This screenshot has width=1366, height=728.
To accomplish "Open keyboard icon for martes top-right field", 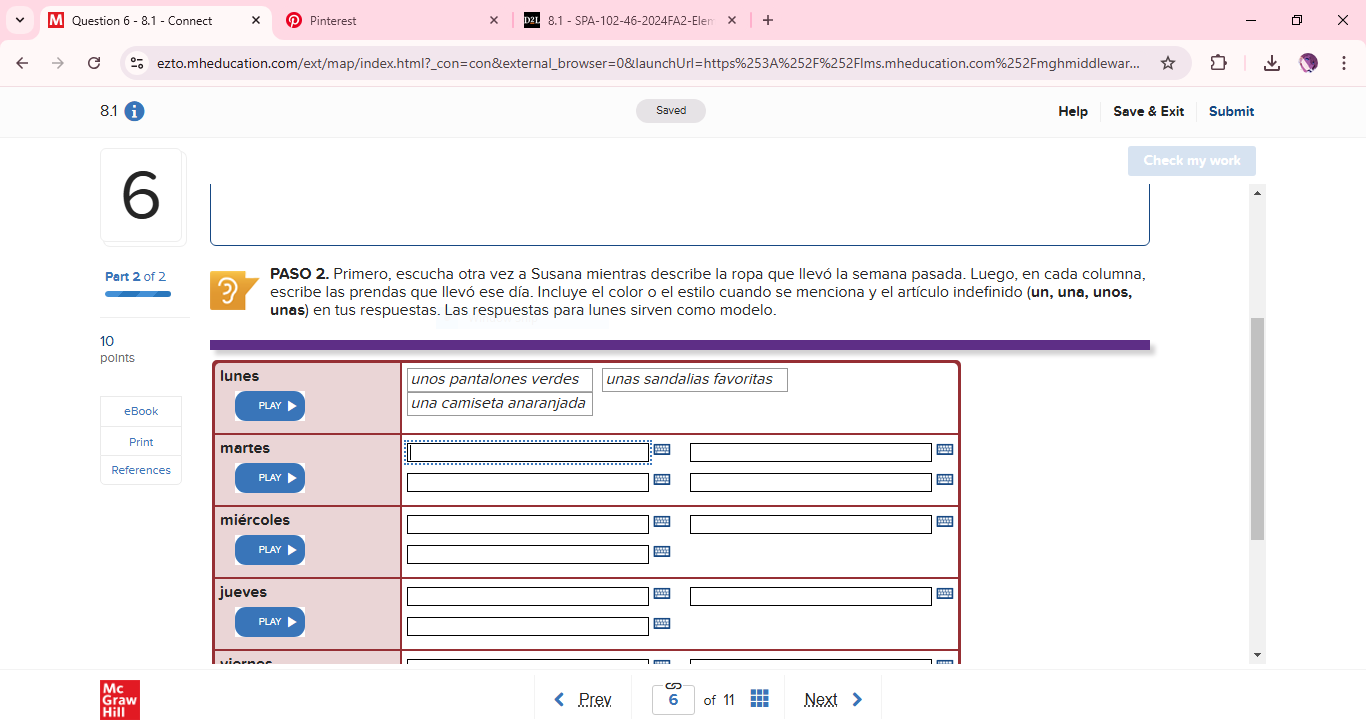I will [x=945, y=450].
